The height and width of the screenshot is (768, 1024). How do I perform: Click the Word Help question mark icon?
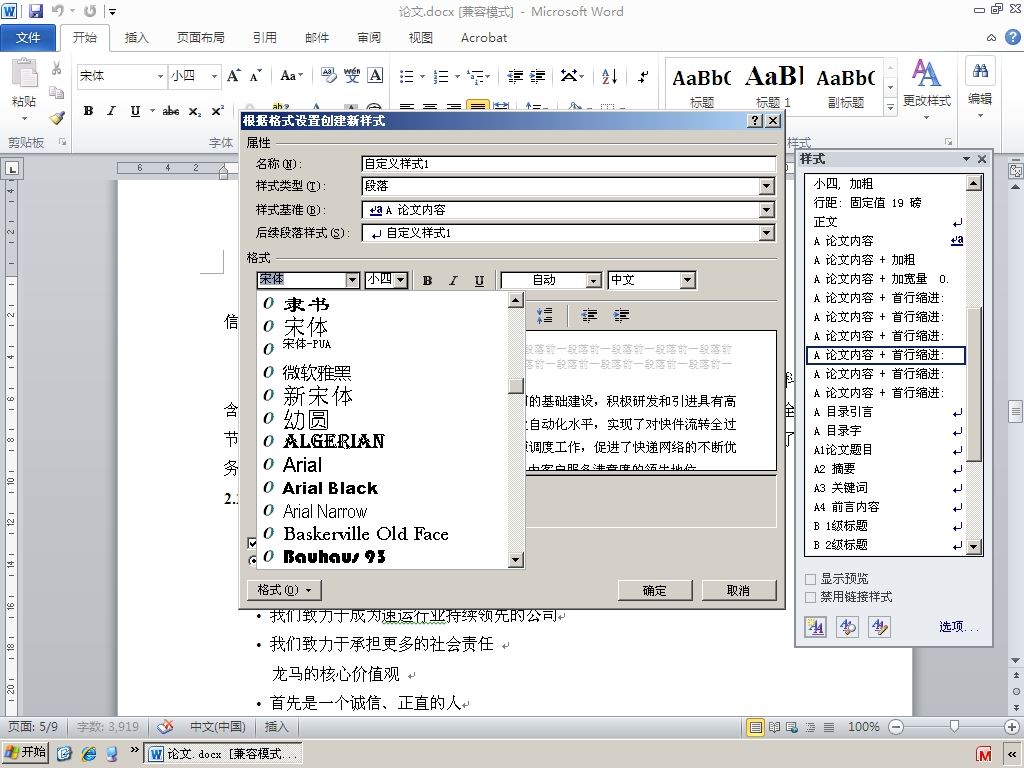click(x=1012, y=37)
